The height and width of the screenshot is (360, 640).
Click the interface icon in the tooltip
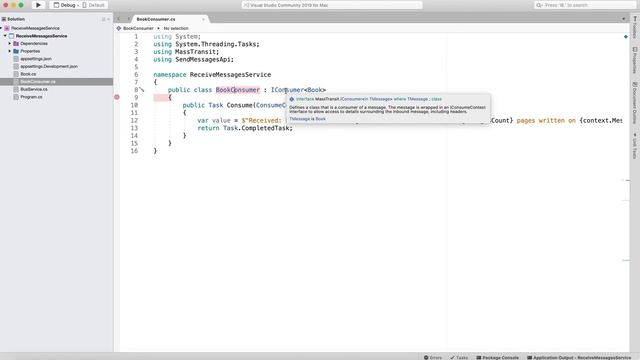(x=292, y=99)
